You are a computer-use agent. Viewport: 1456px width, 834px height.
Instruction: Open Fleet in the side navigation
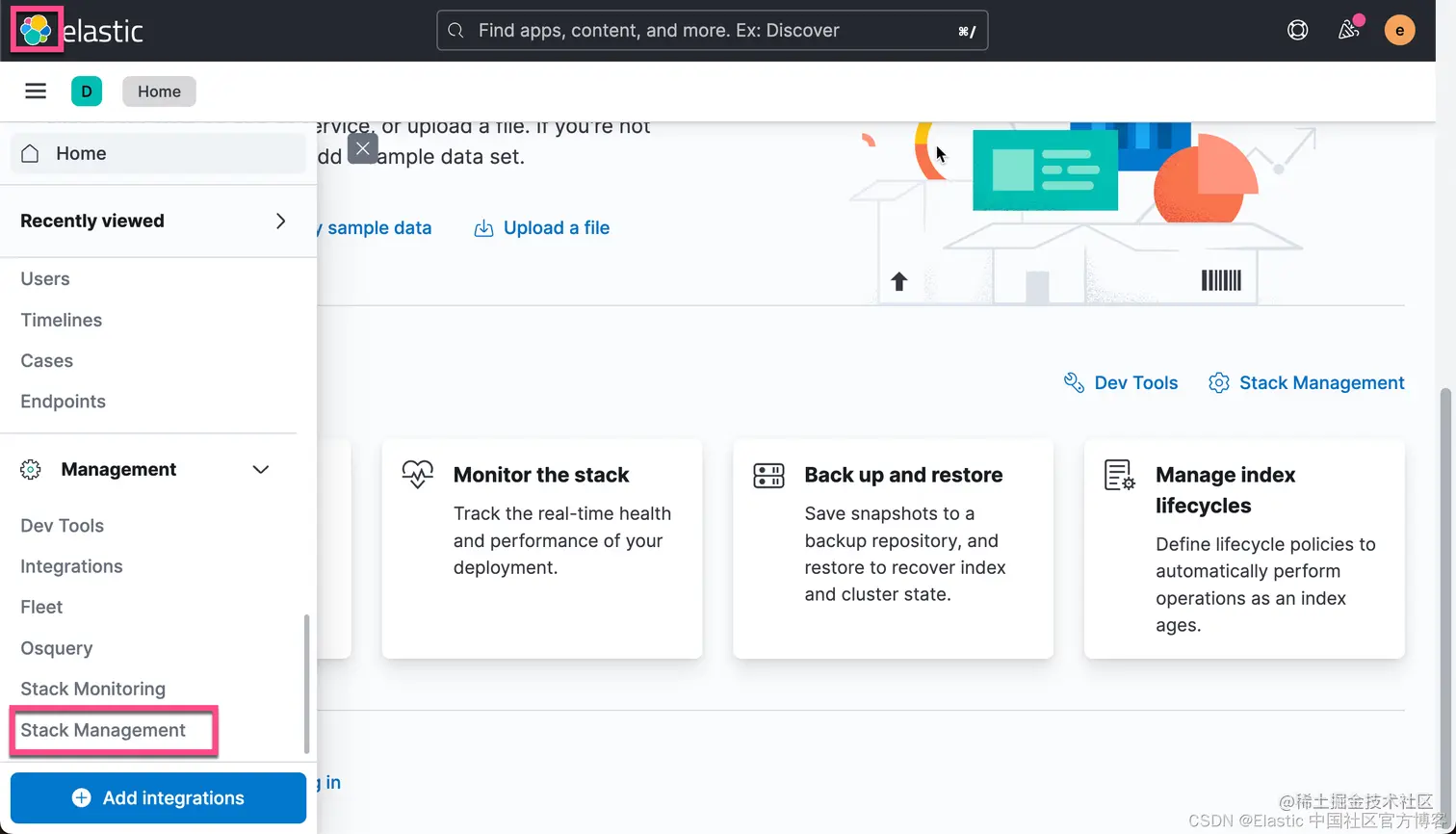(x=41, y=607)
